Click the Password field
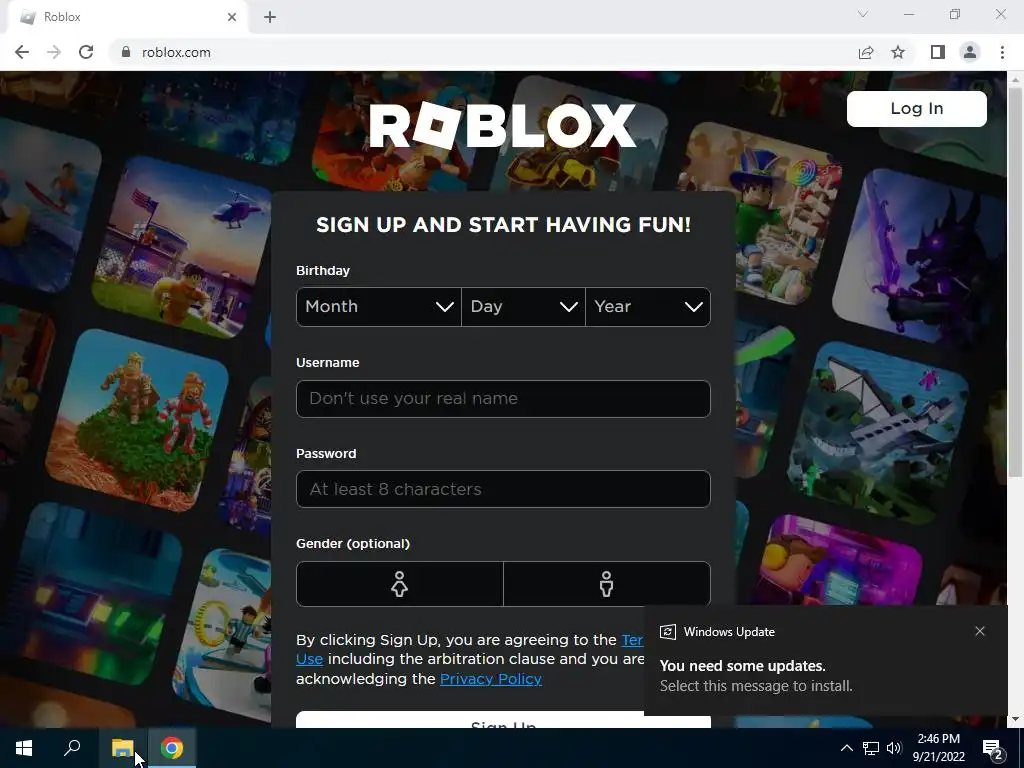Viewport: 1024px width, 768px height. [503, 489]
